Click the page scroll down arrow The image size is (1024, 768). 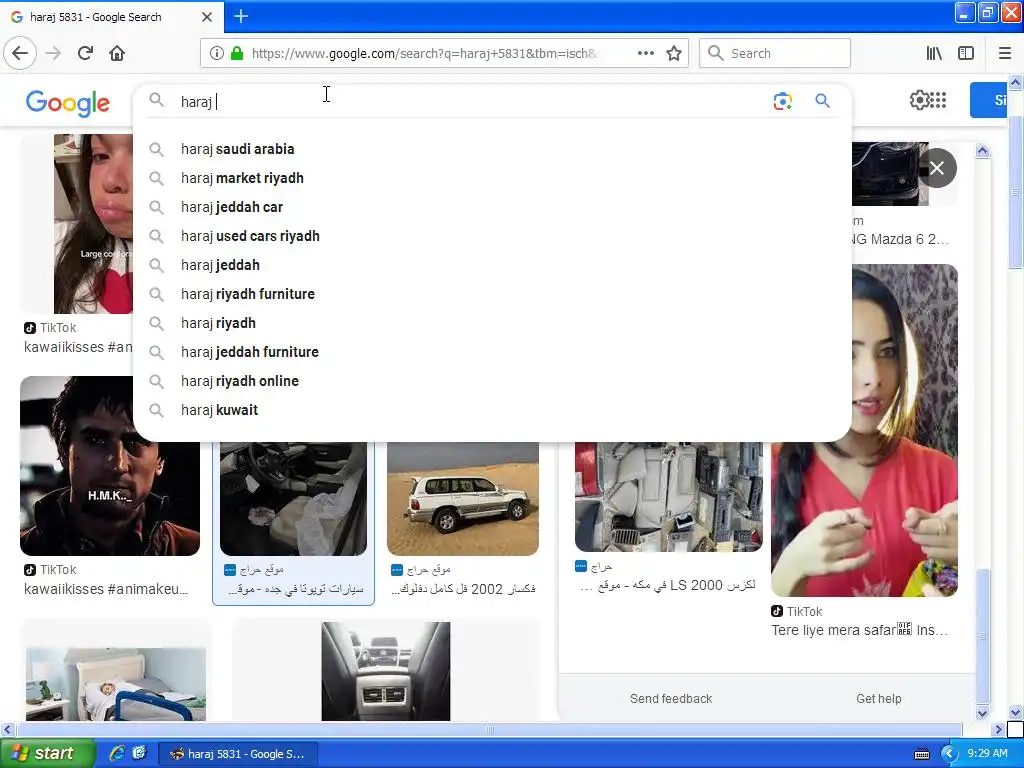(x=1016, y=712)
